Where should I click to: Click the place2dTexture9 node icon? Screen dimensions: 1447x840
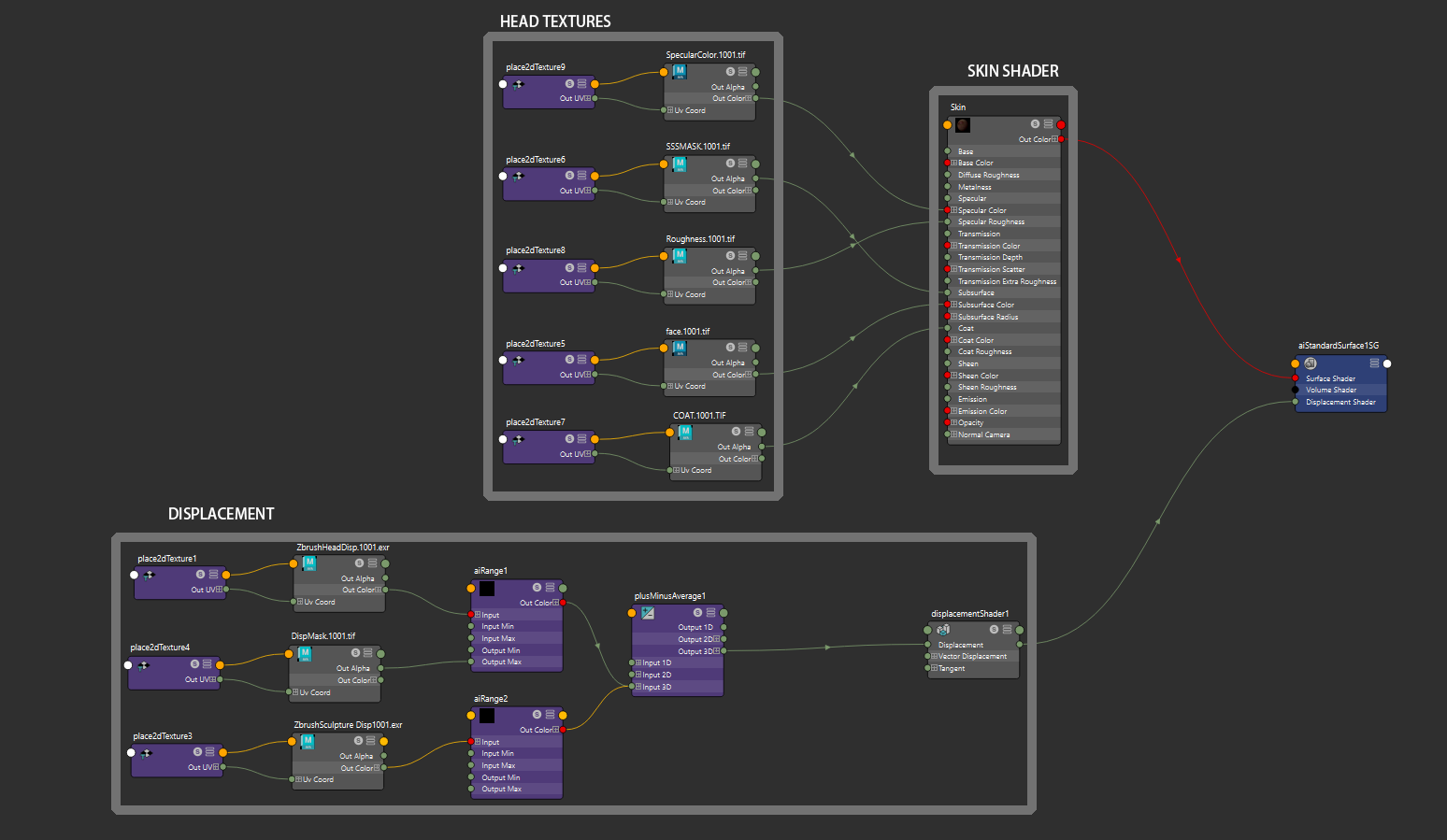[x=518, y=84]
